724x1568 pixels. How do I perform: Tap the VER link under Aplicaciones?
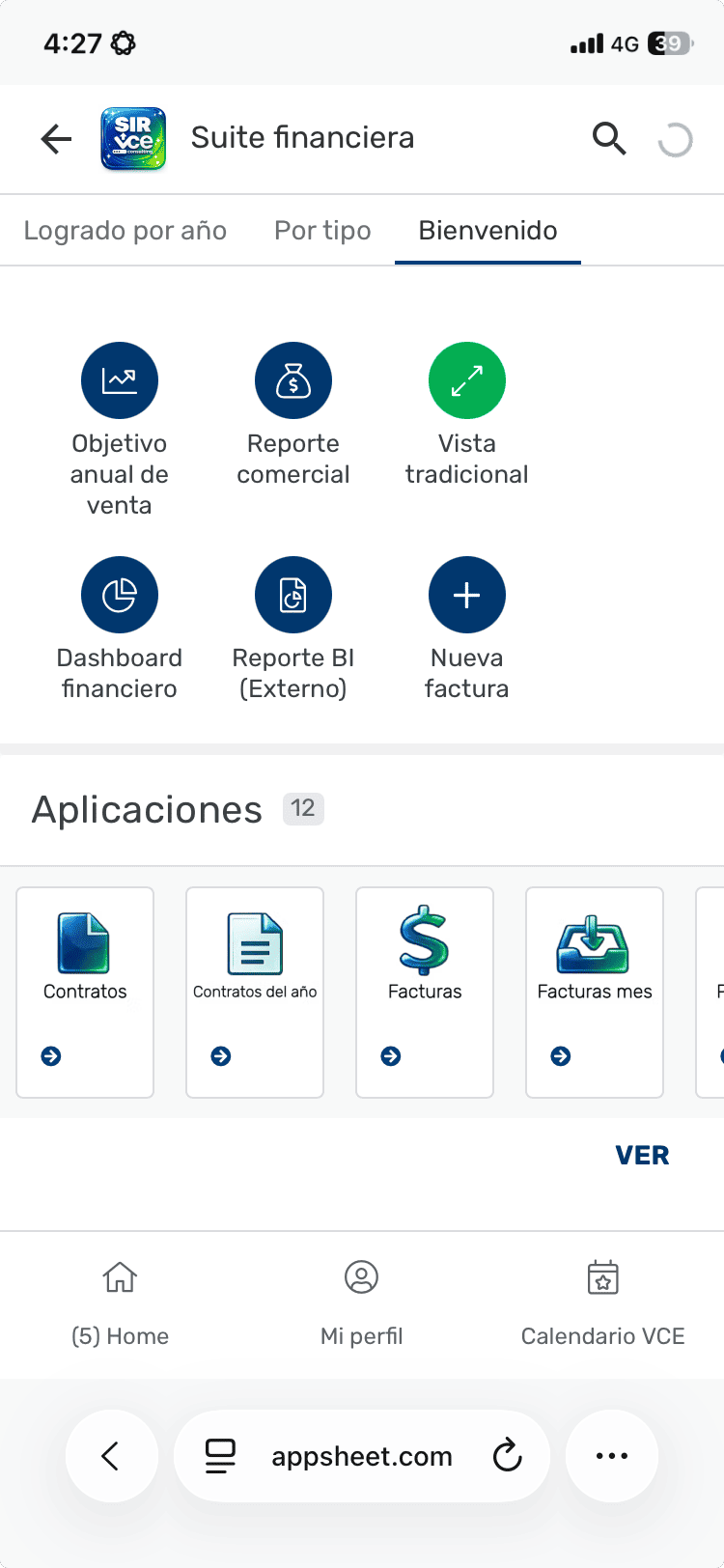(x=642, y=1156)
